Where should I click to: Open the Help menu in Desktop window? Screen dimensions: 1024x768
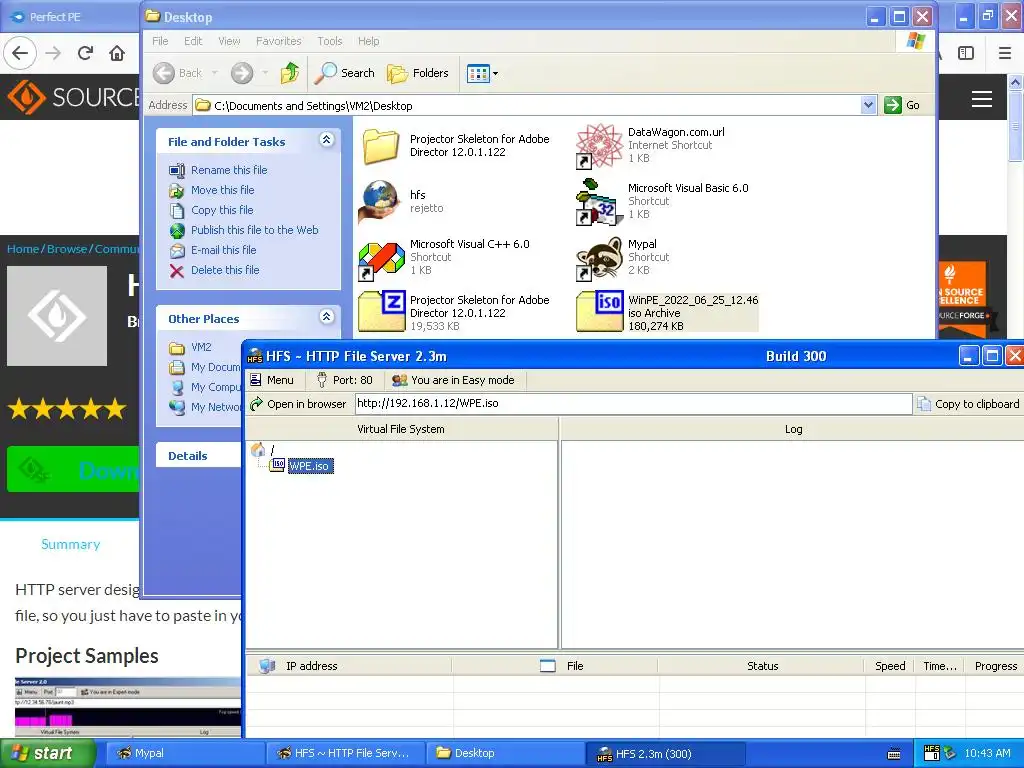[368, 41]
